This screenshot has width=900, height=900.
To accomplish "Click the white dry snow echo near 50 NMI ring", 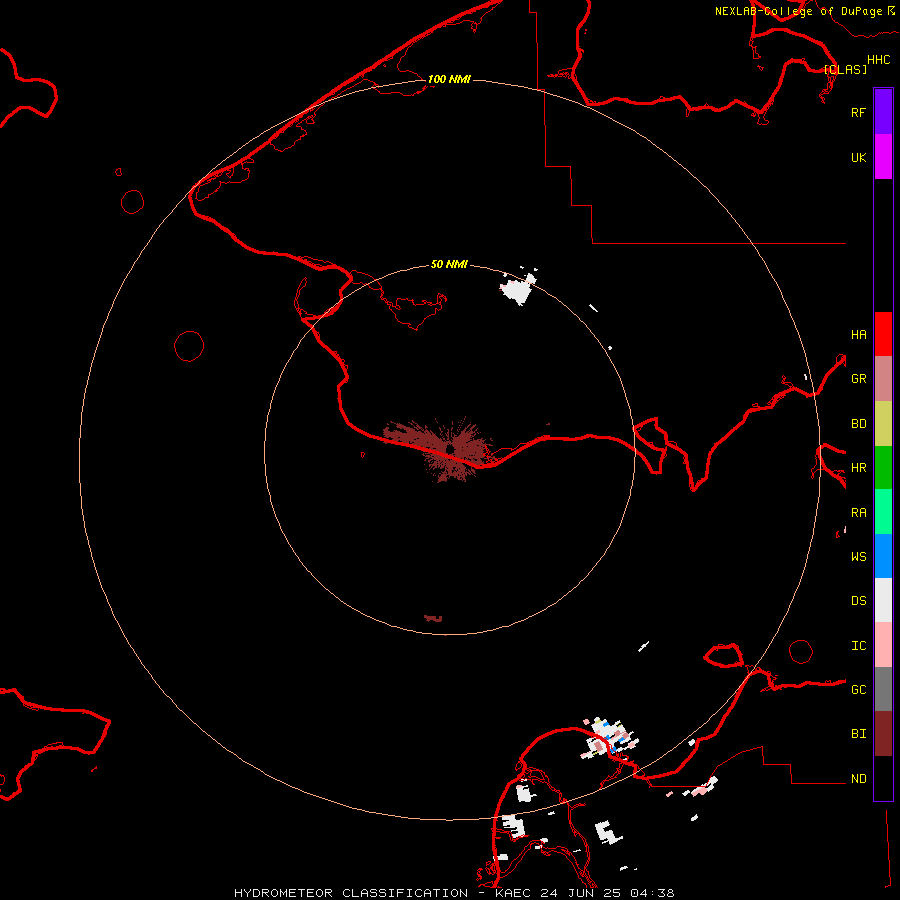I will (518, 289).
